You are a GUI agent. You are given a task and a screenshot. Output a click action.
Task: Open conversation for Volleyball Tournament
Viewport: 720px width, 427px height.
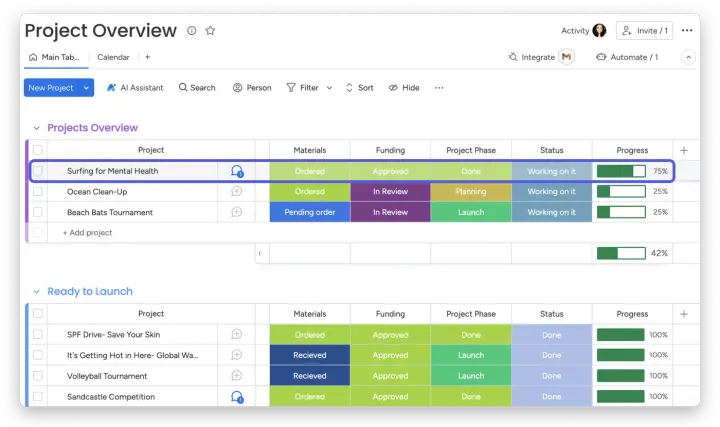(236, 376)
